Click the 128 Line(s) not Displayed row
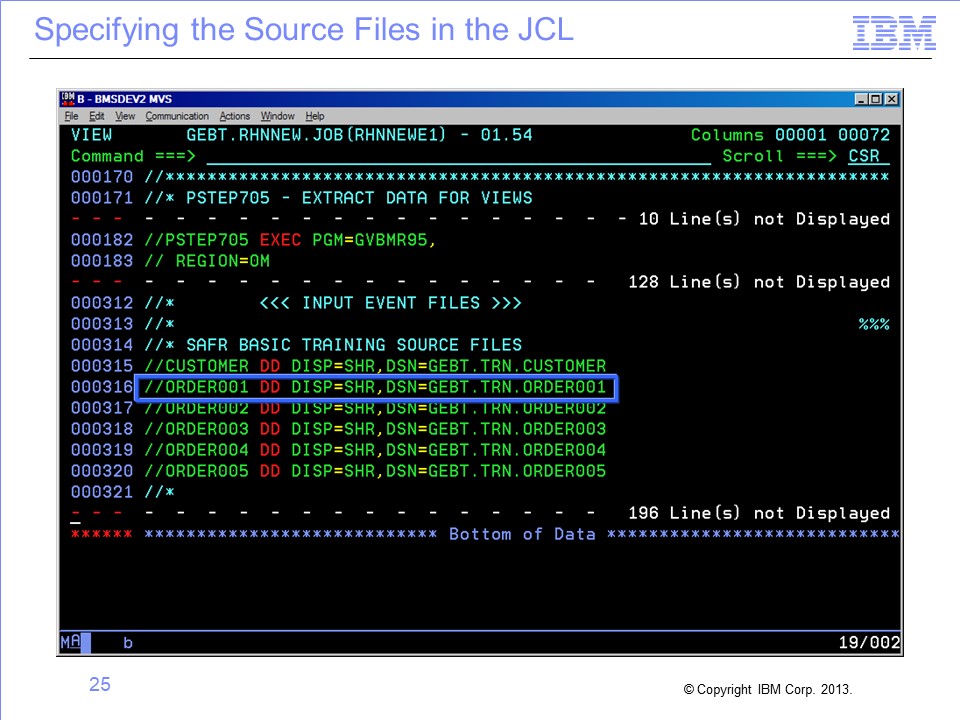The height and width of the screenshot is (720, 960). 479,282
